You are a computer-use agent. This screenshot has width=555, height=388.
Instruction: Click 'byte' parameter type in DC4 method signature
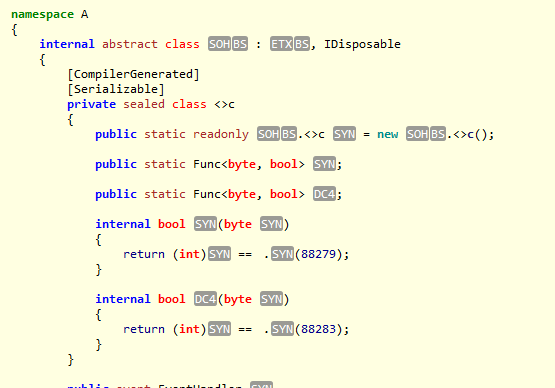point(238,299)
